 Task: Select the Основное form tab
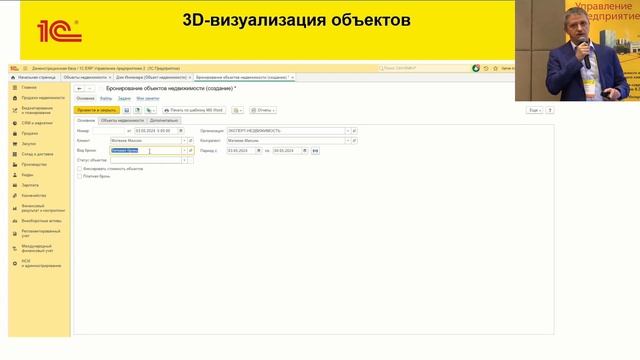[86, 120]
